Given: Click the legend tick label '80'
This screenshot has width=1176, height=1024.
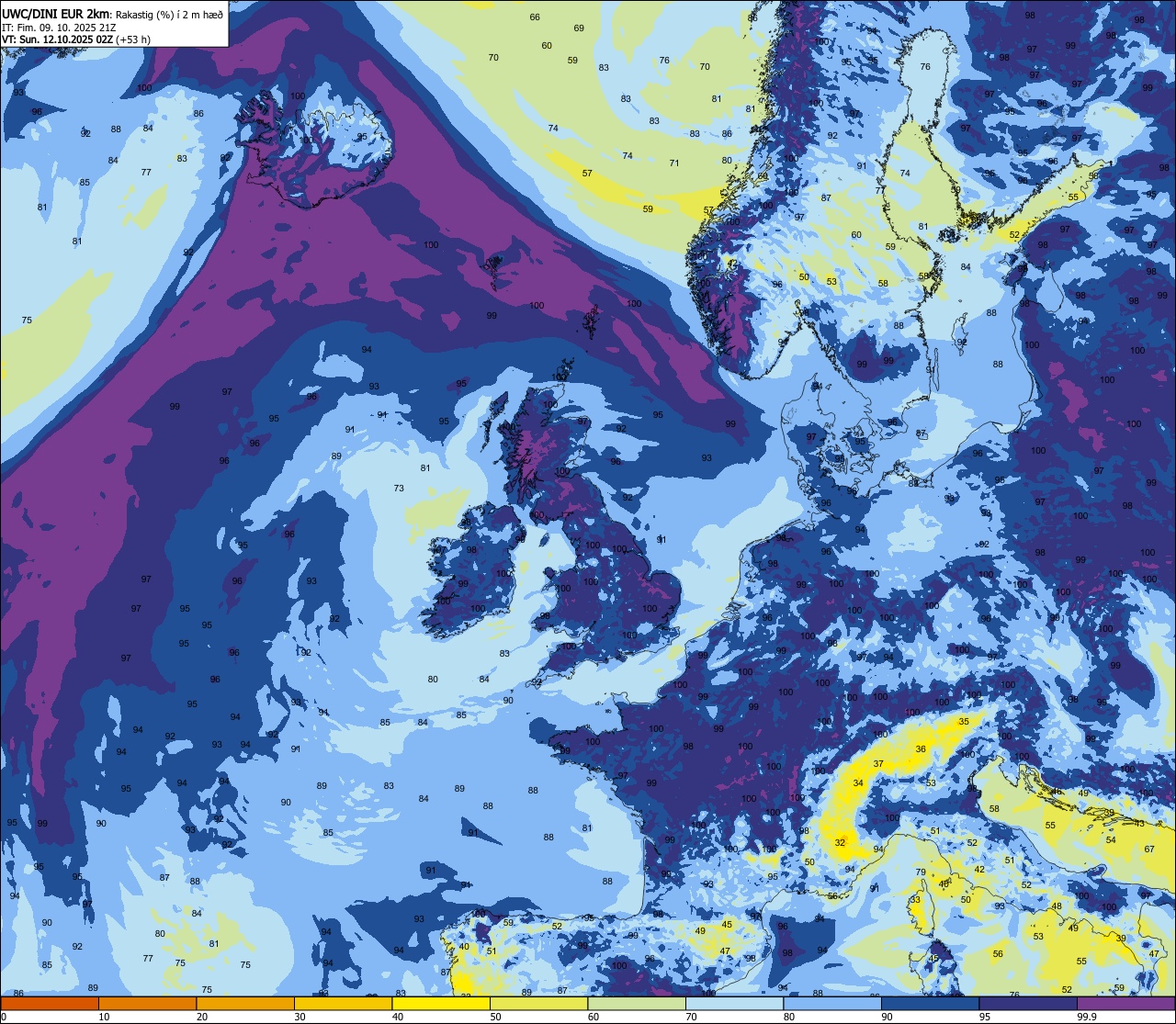Looking at the screenshot, I should pos(789,1017).
